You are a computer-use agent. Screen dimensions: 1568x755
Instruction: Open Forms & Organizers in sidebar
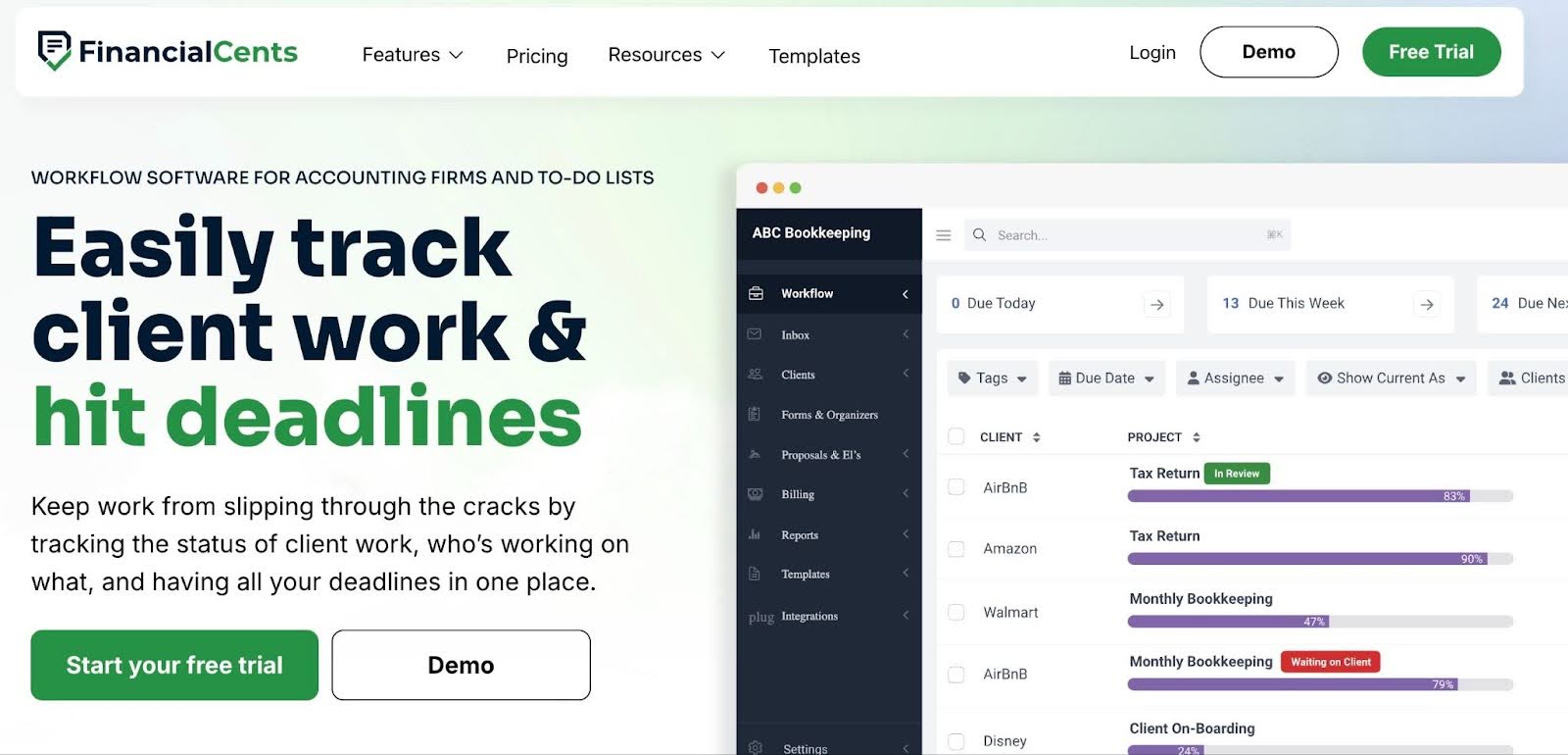pos(829,415)
